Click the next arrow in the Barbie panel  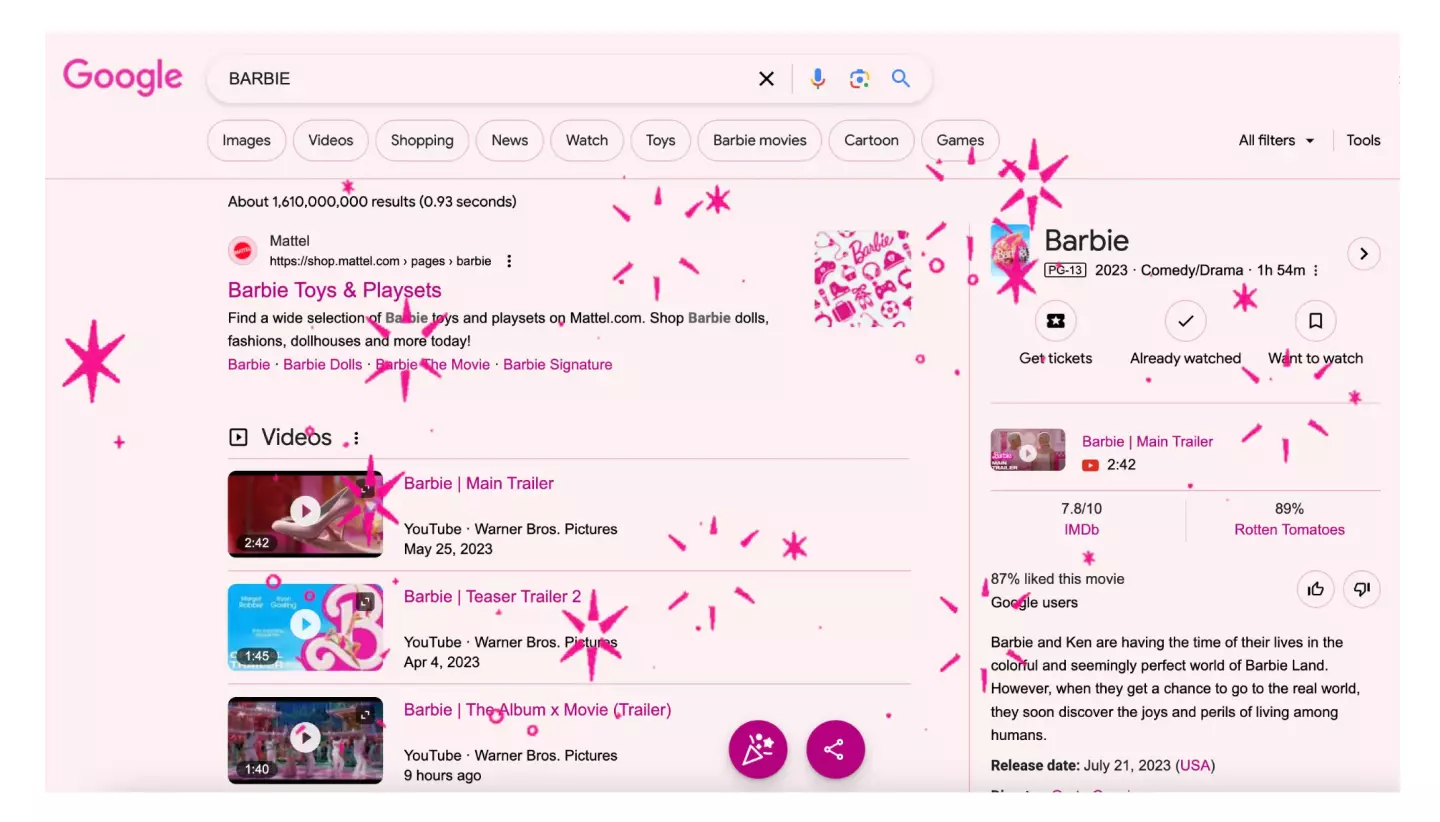click(1363, 253)
